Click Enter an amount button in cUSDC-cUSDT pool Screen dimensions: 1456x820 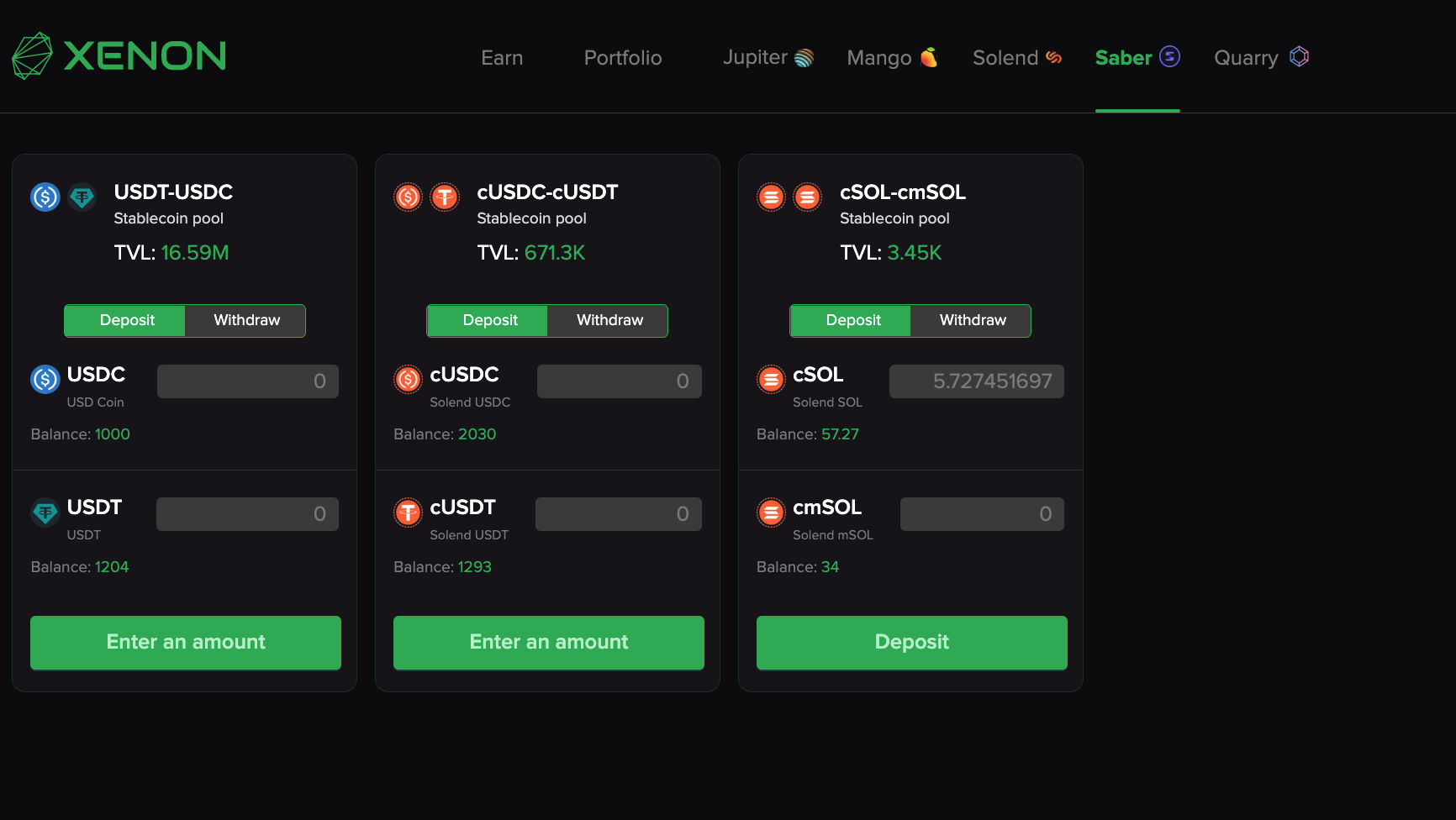[x=549, y=643]
